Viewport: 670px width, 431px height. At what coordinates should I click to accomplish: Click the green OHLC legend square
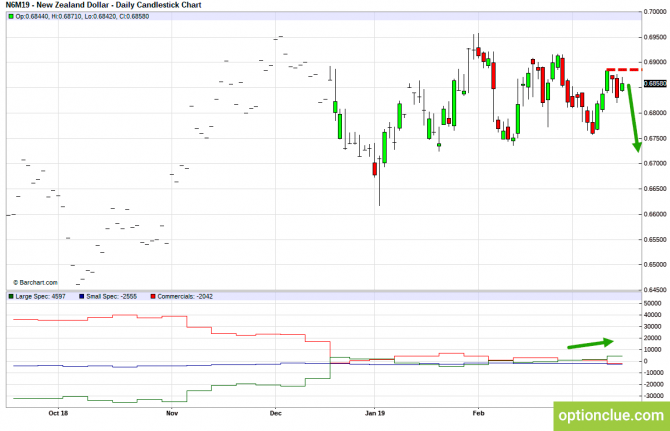tap(11, 17)
